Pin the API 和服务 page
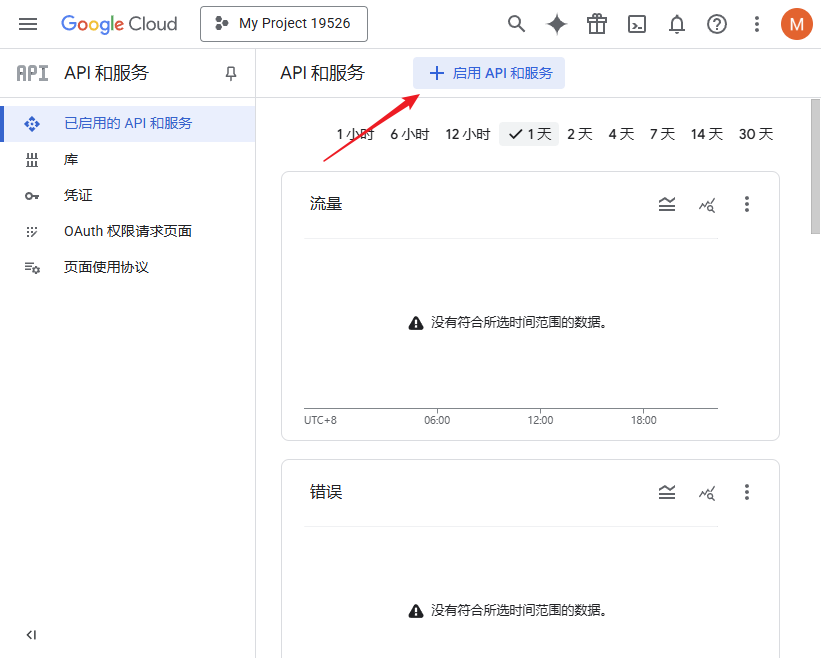821x658 pixels. tap(230, 73)
